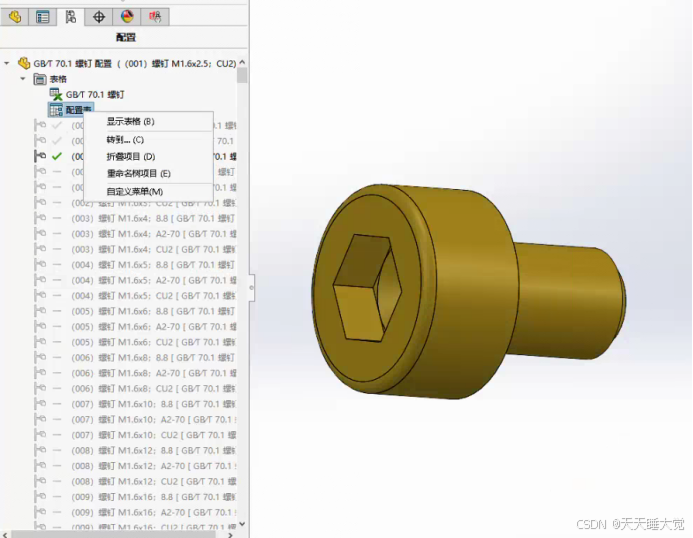Select configuration (009) 螺钉 M1.6x16; 8.8
This screenshot has width=693, height=538.
(x=154, y=497)
